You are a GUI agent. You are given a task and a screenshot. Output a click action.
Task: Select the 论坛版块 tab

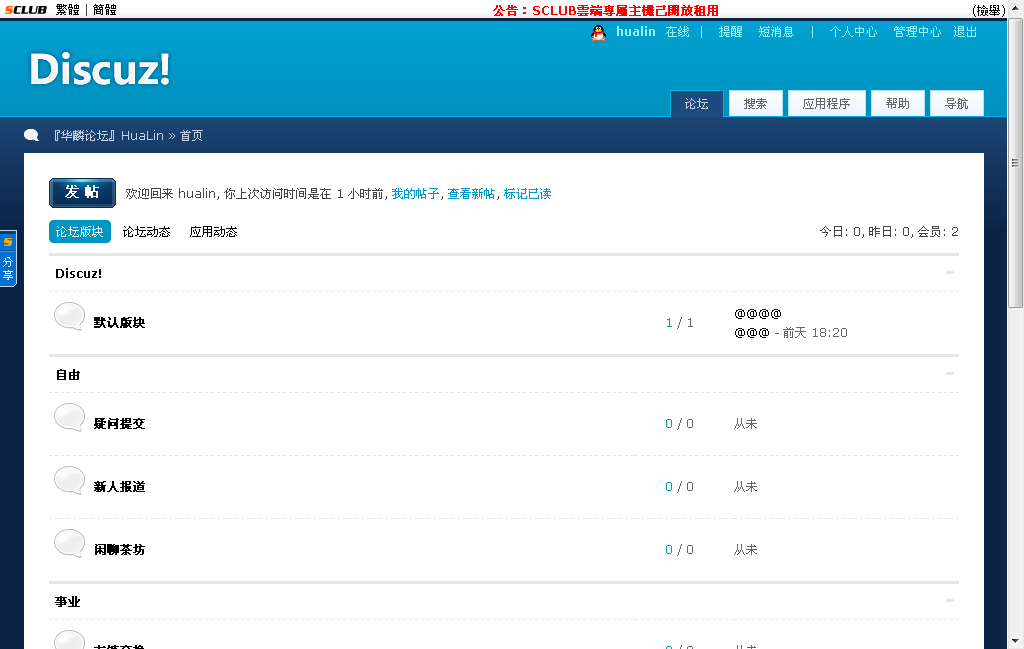(80, 232)
